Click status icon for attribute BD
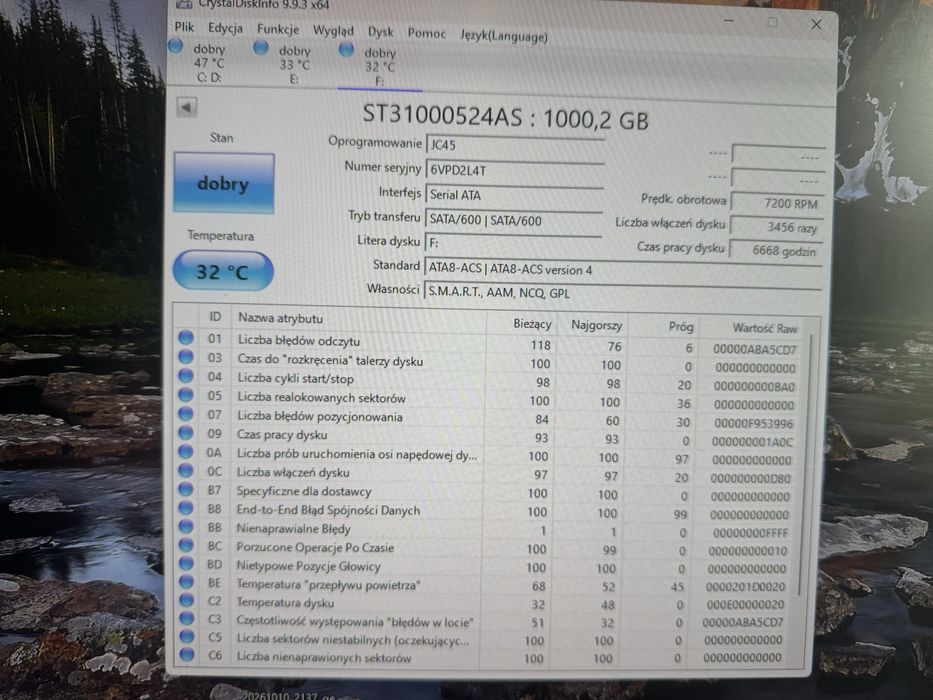The width and height of the screenshot is (933, 700). [x=187, y=563]
